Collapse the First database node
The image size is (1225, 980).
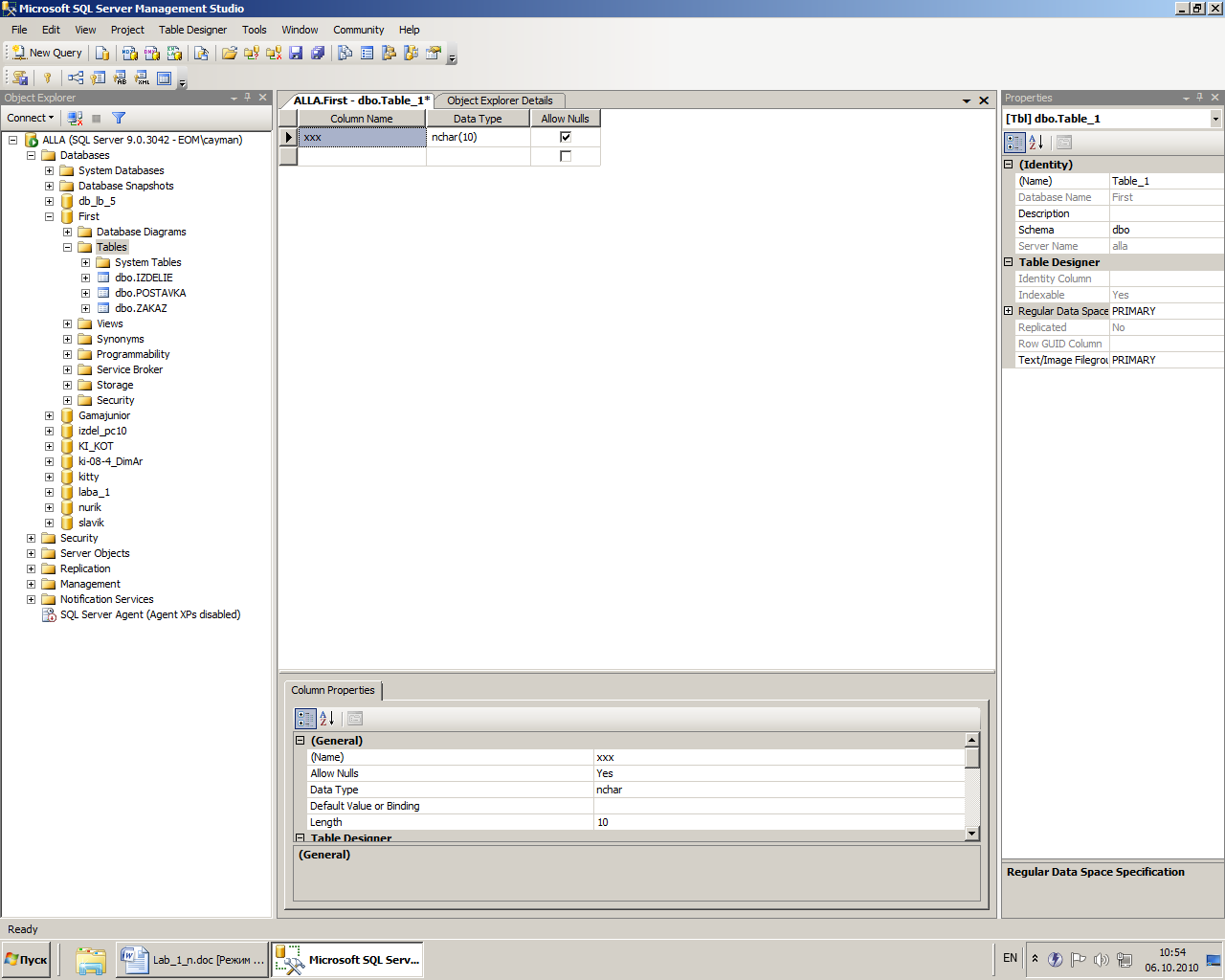[49, 216]
